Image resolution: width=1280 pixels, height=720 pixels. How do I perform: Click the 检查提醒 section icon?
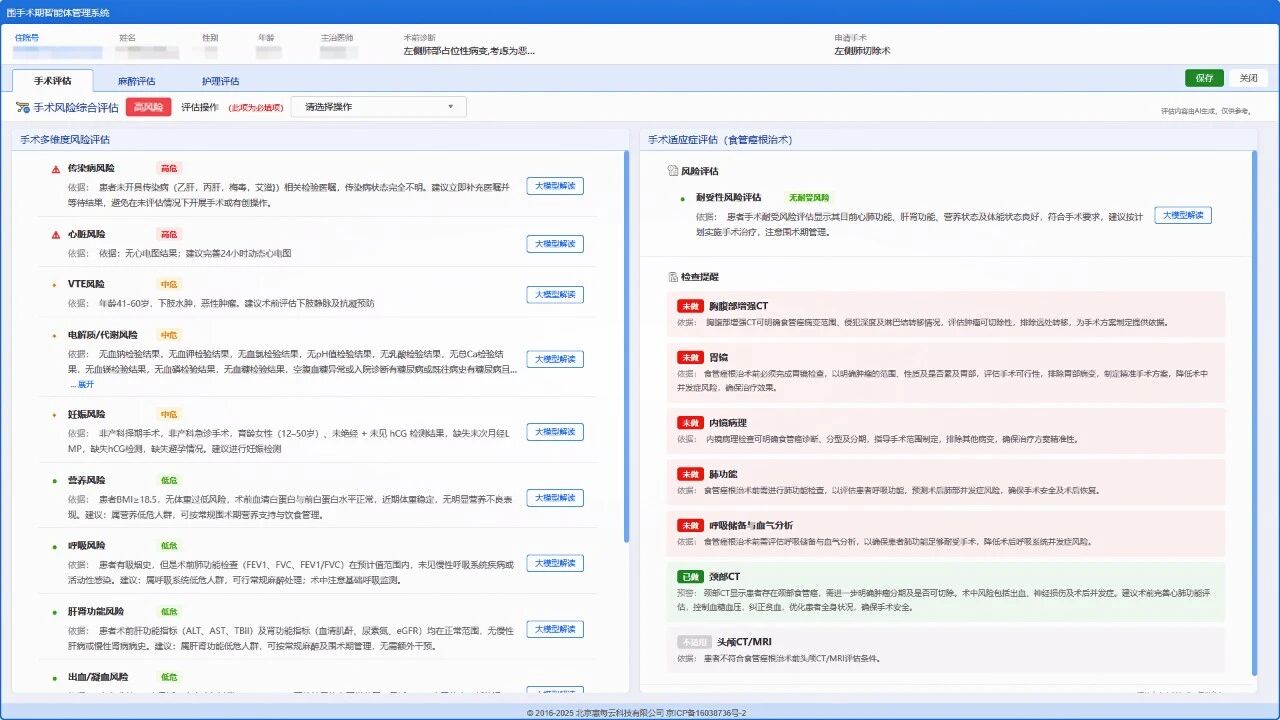click(673, 277)
